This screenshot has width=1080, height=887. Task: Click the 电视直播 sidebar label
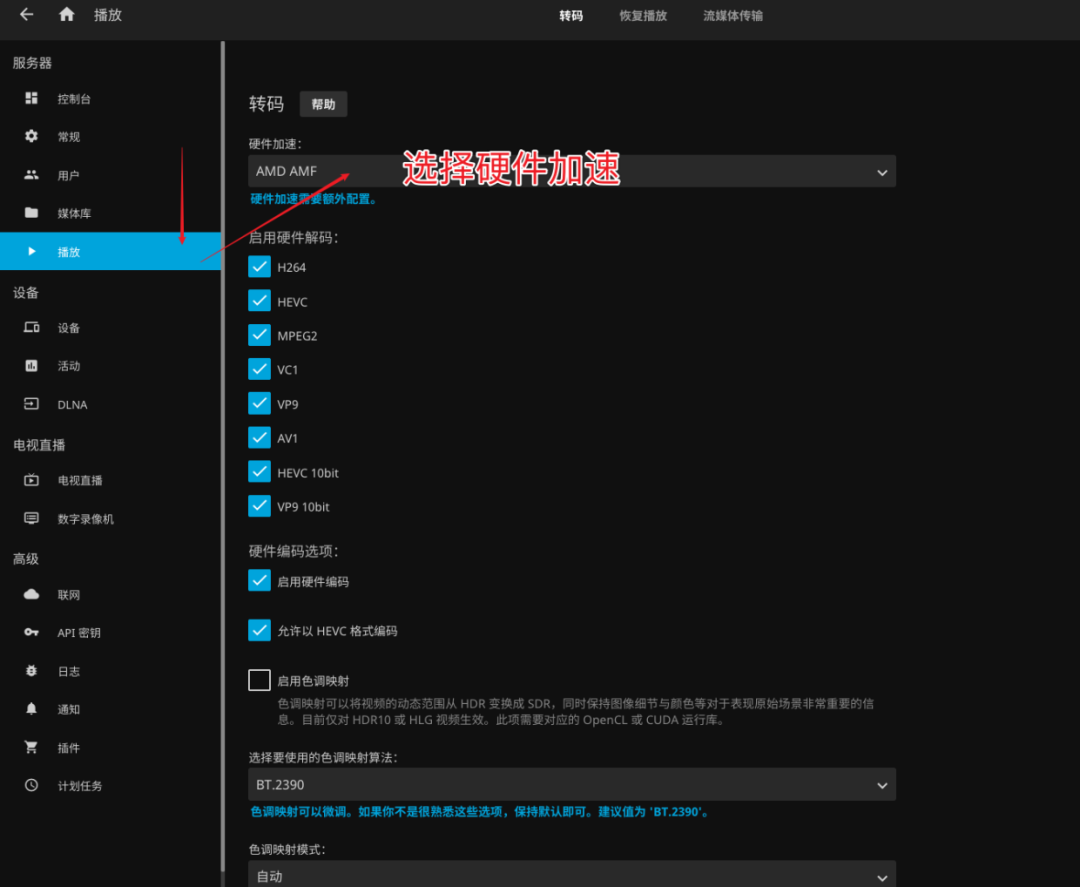[x=80, y=481]
